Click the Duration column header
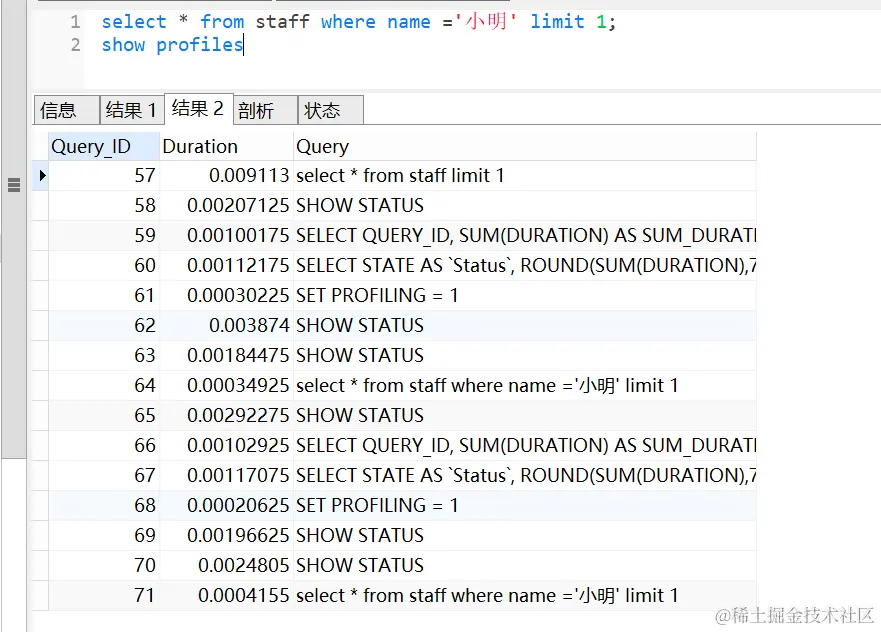This screenshot has width=881, height=632. pos(226,147)
